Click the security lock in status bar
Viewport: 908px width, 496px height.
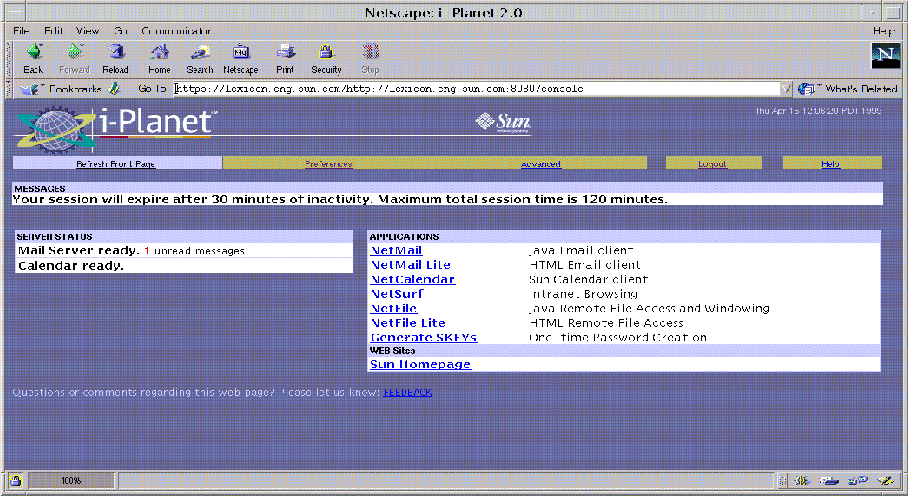click(16, 480)
